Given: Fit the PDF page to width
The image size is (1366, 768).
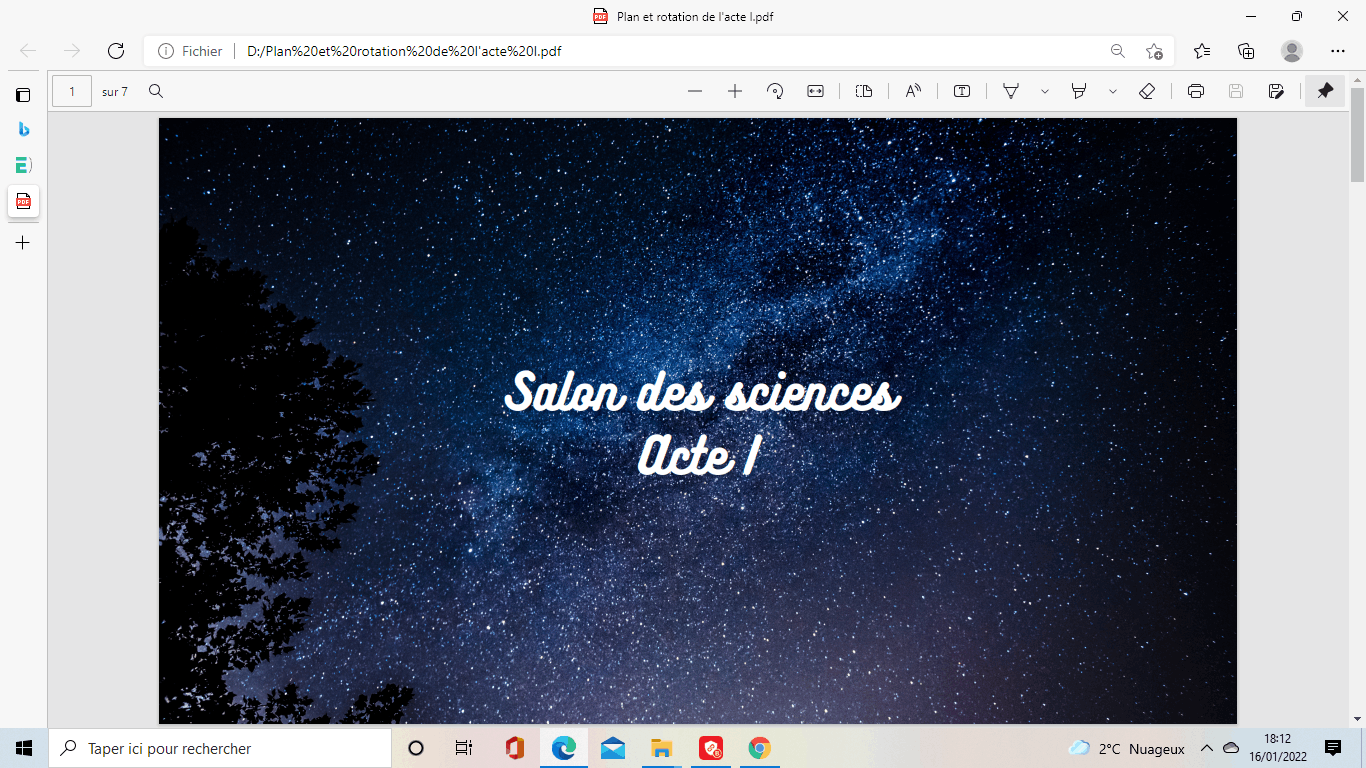Looking at the screenshot, I should tap(815, 91).
